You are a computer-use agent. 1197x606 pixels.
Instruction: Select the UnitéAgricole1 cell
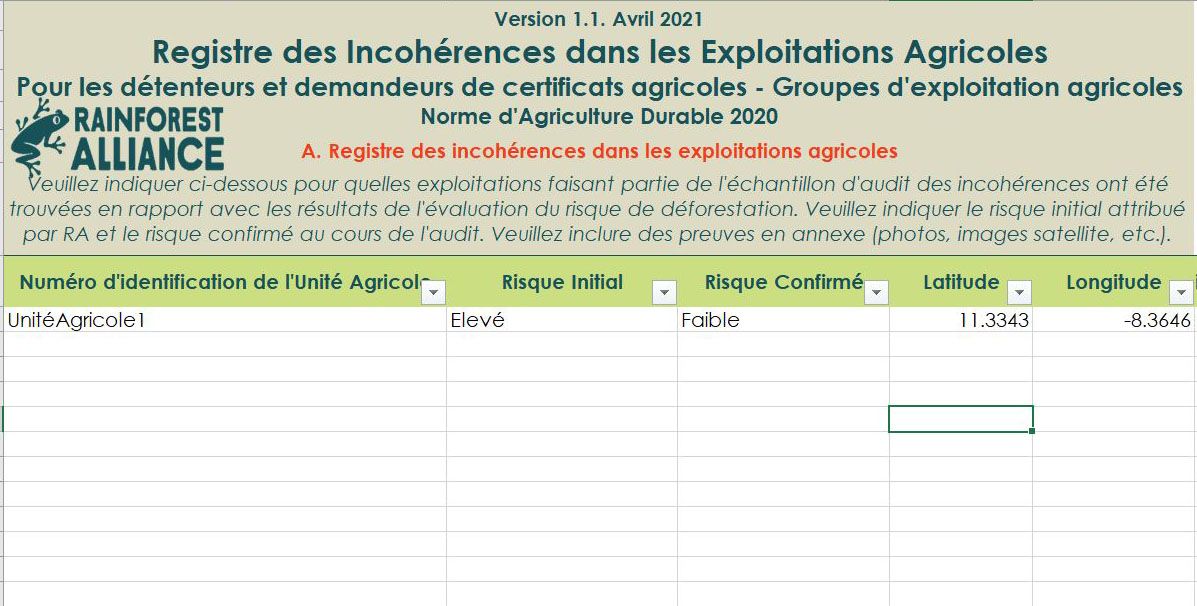pyautogui.click(x=80, y=321)
